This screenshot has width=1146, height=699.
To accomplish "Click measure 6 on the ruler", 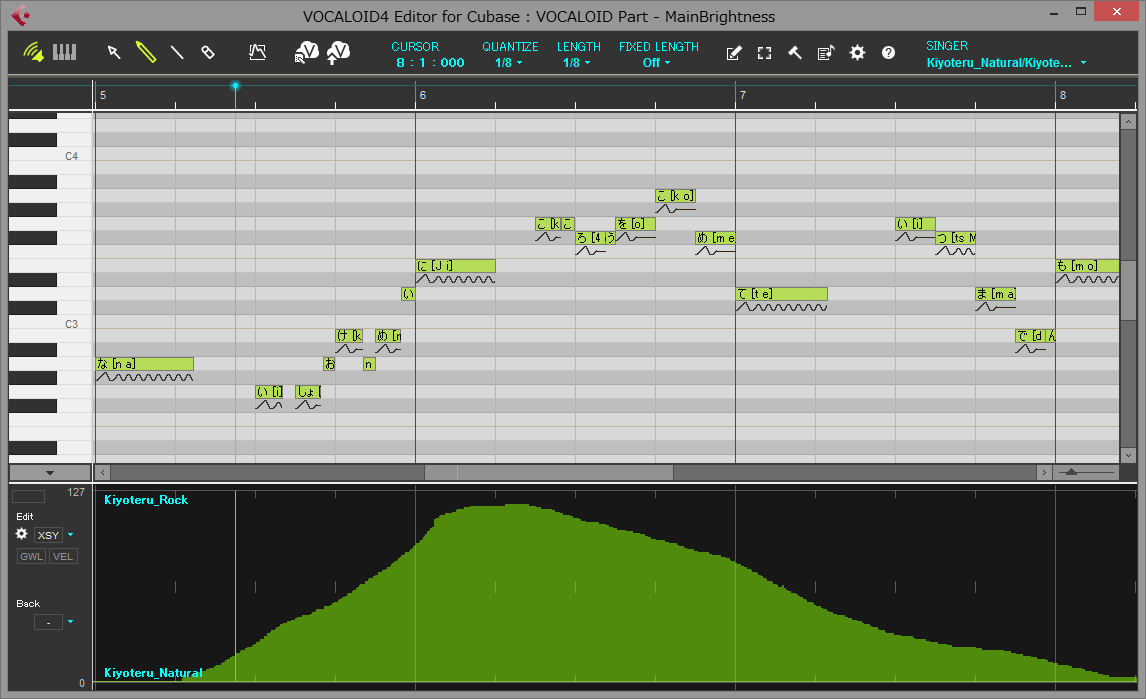I will [423, 95].
